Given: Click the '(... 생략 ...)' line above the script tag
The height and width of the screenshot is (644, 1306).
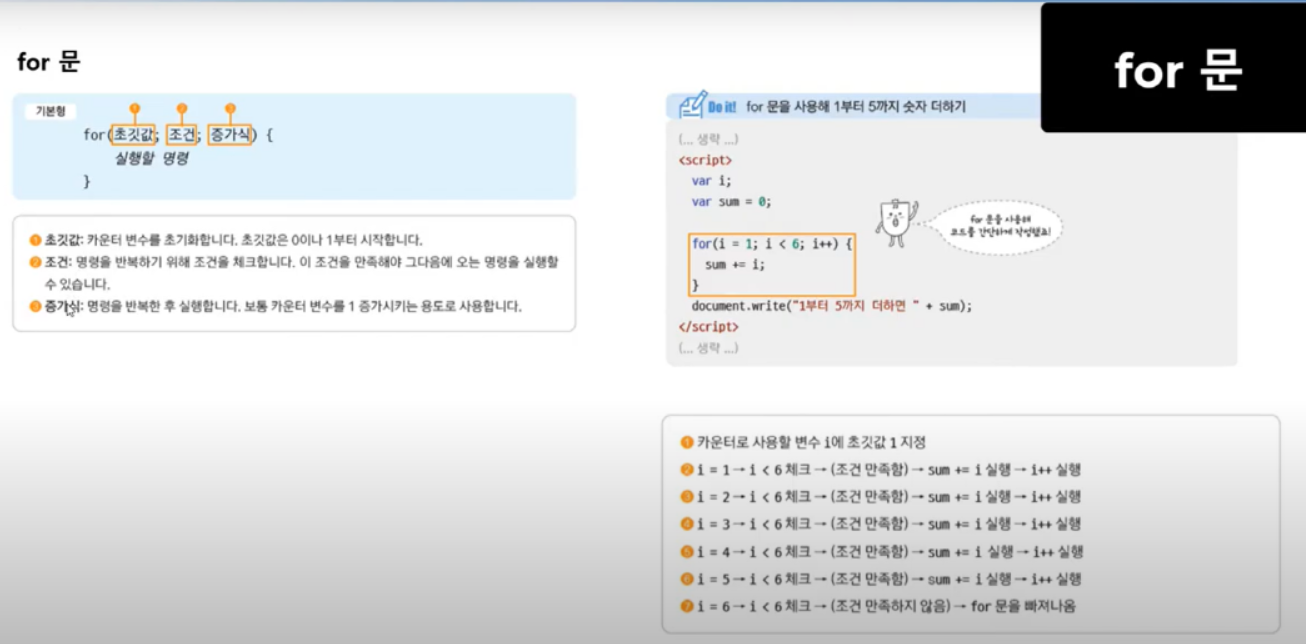Looking at the screenshot, I should click(708, 139).
